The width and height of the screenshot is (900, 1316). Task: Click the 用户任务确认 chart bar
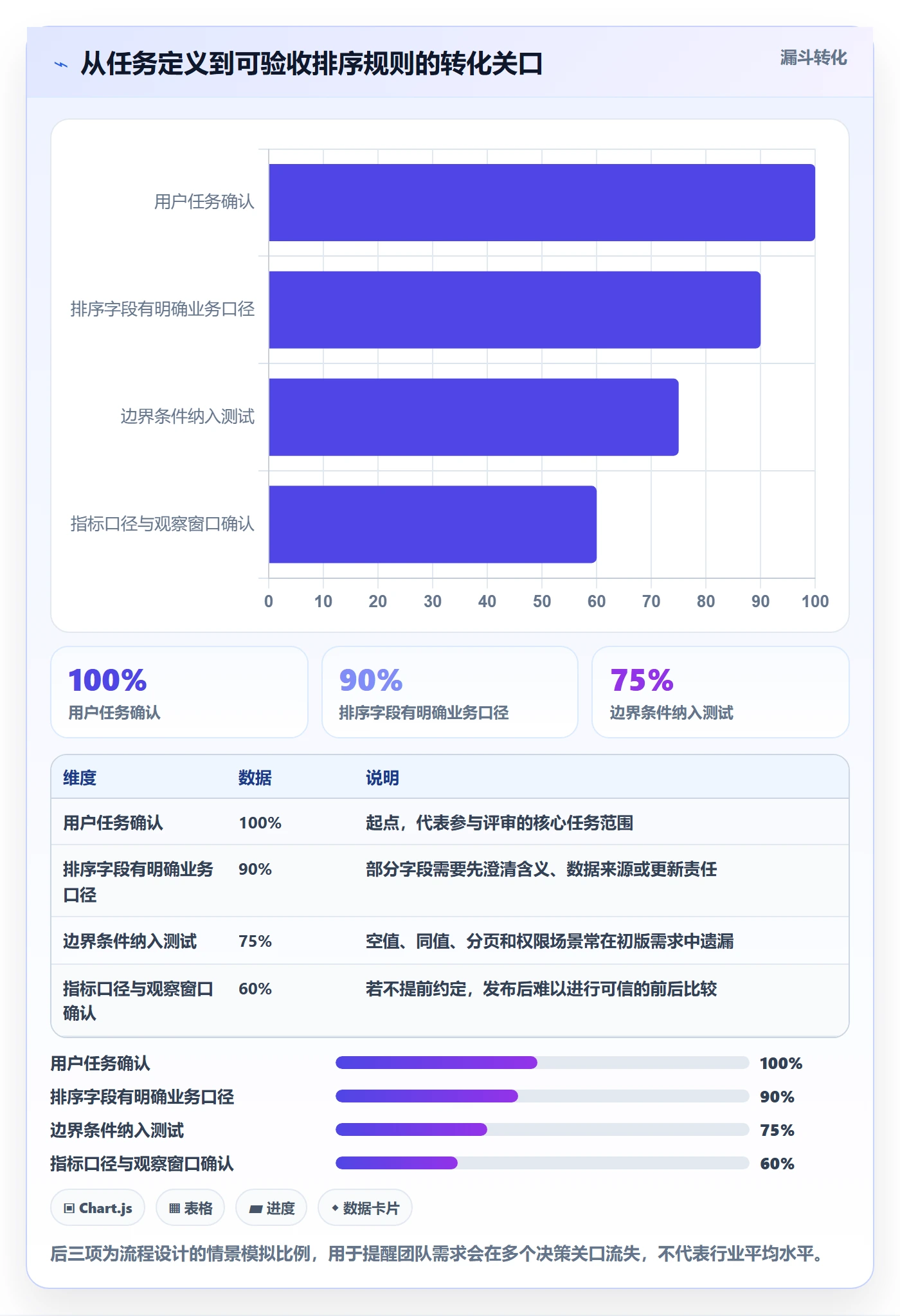(542, 203)
